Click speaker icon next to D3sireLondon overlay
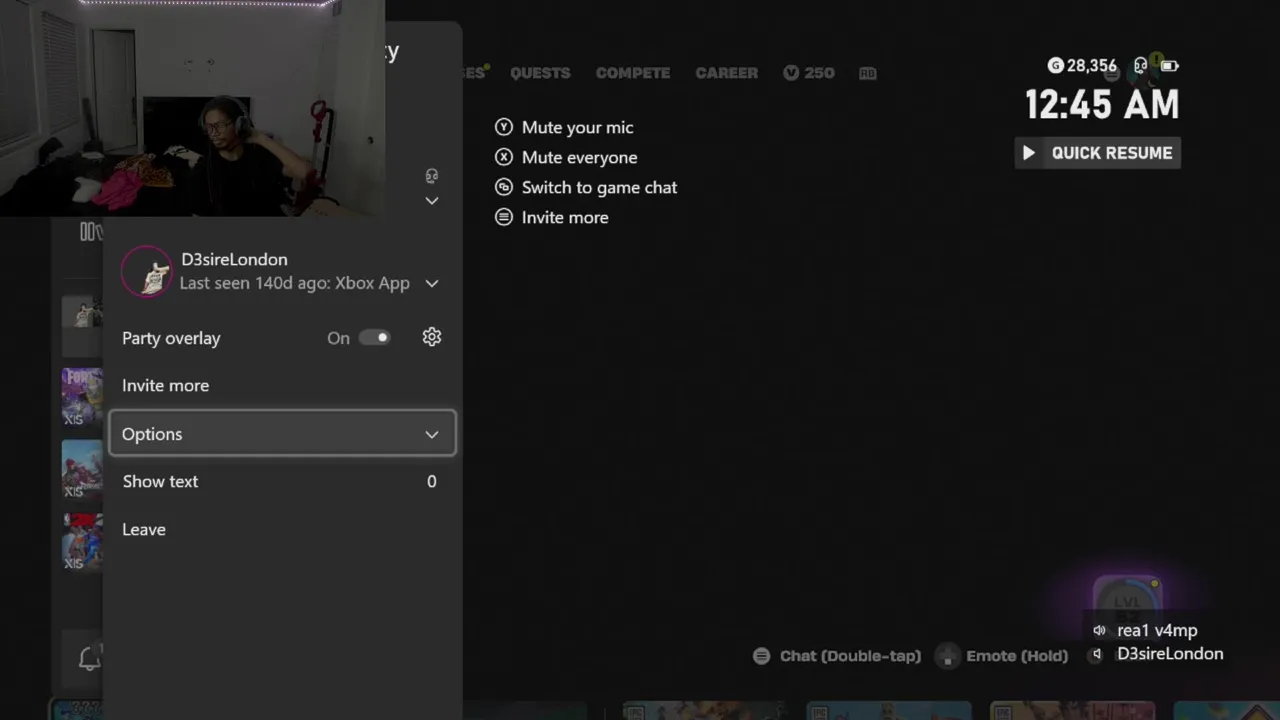Screen dimensions: 1280x720 click(x=1097, y=654)
